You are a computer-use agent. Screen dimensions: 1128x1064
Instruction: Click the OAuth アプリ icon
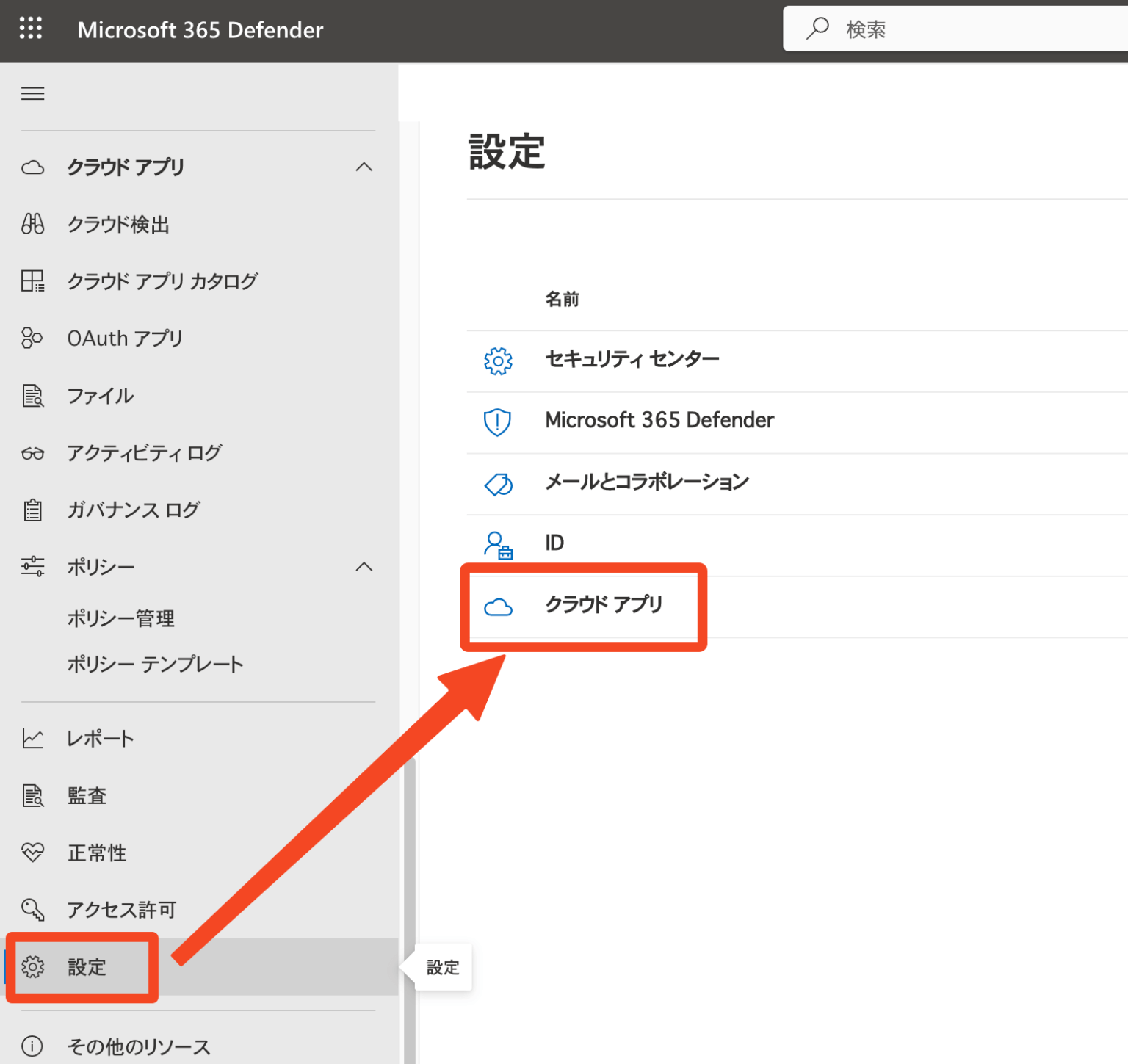tap(32, 338)
